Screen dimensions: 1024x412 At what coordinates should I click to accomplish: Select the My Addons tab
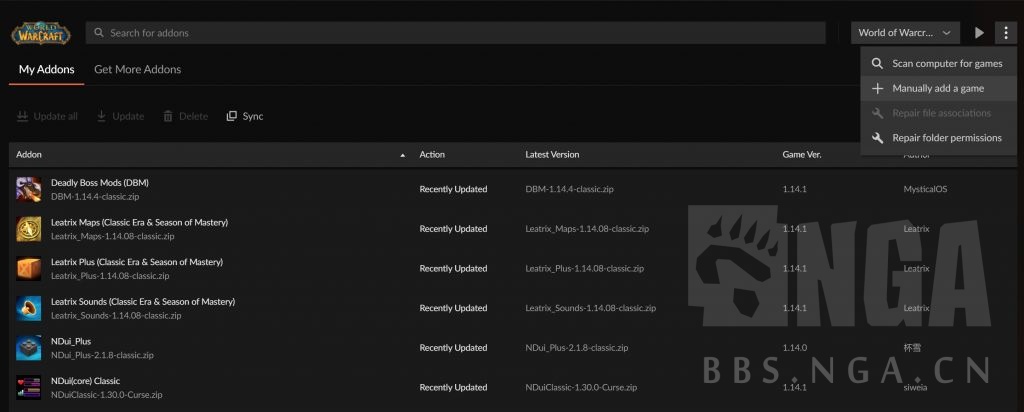point(46,70)
